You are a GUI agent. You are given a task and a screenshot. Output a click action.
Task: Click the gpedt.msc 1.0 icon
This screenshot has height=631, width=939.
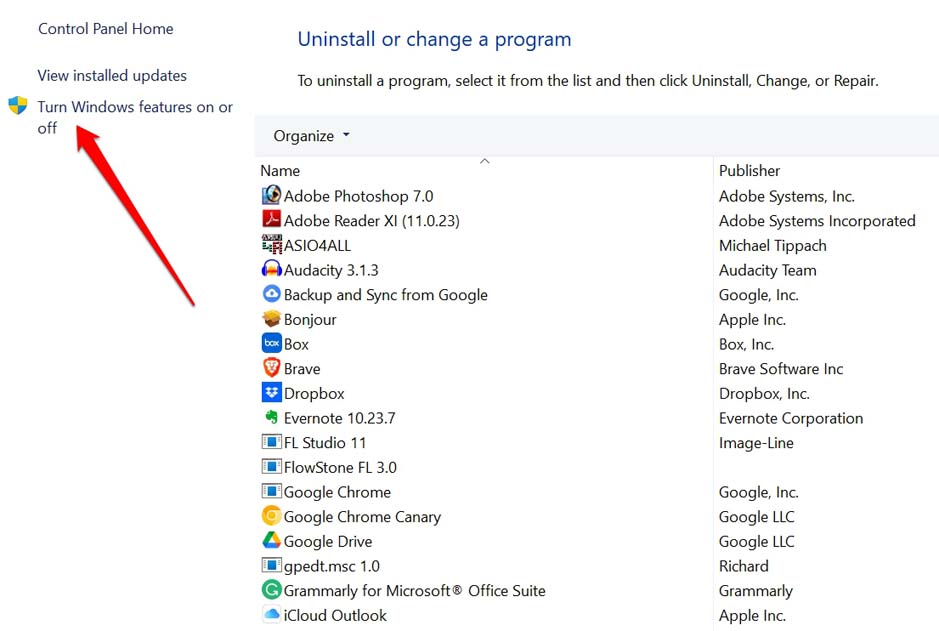(271, 565)
